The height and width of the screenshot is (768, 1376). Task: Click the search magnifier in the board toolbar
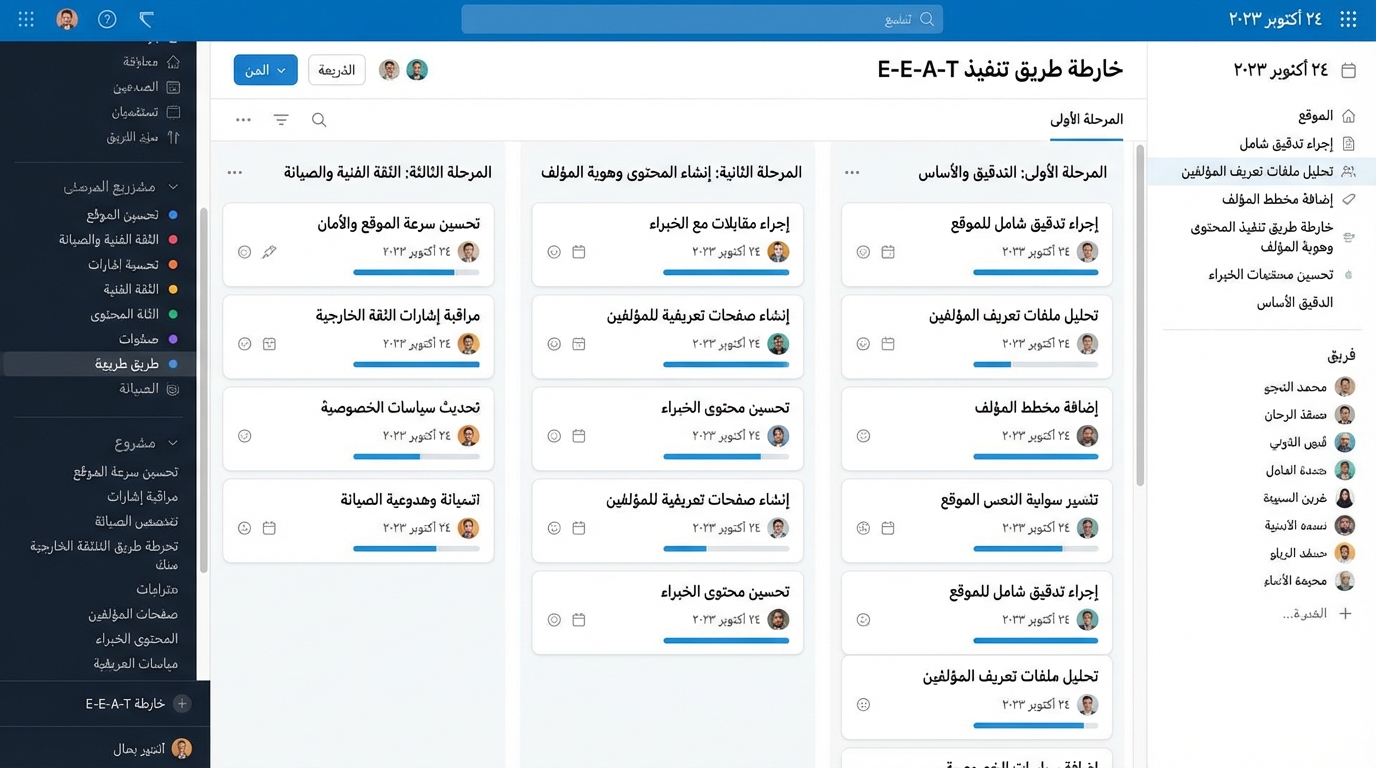click(319, 119)
